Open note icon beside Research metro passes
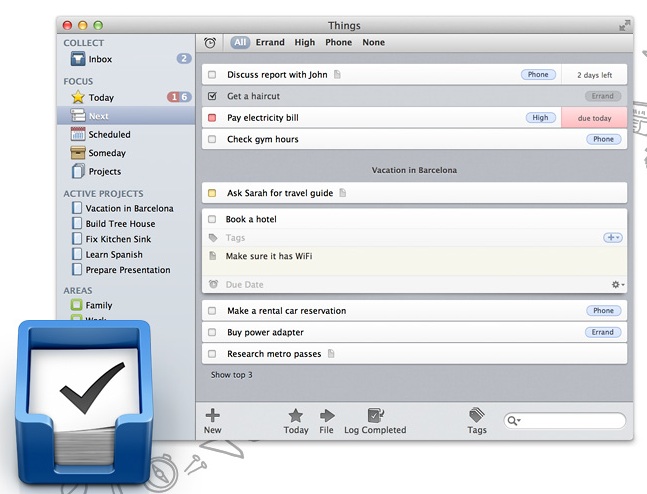 tap(331, 354)
